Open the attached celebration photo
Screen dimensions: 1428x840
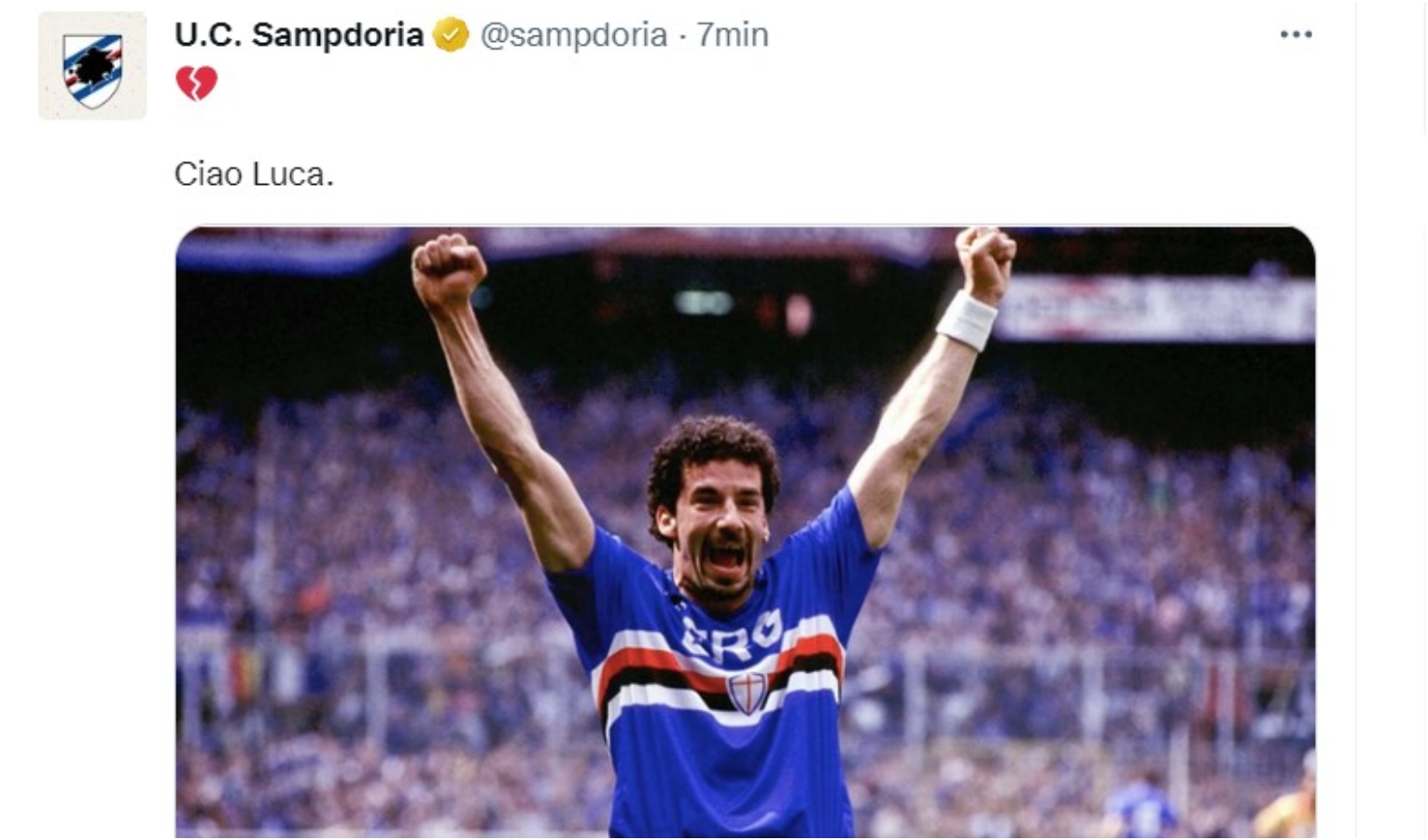pos(746,532)
